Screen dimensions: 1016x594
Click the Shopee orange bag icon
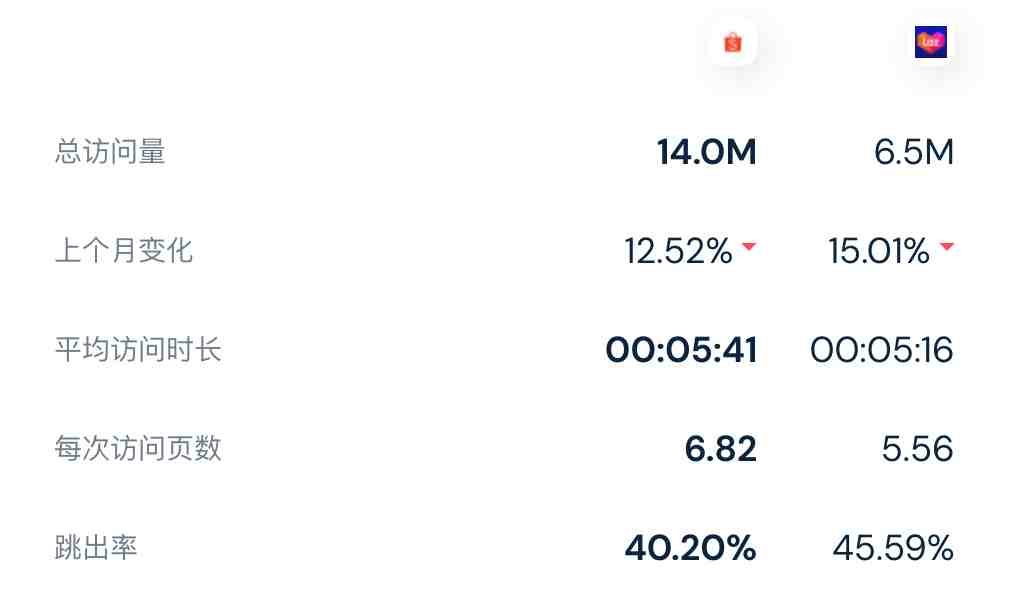pos(733,42)
